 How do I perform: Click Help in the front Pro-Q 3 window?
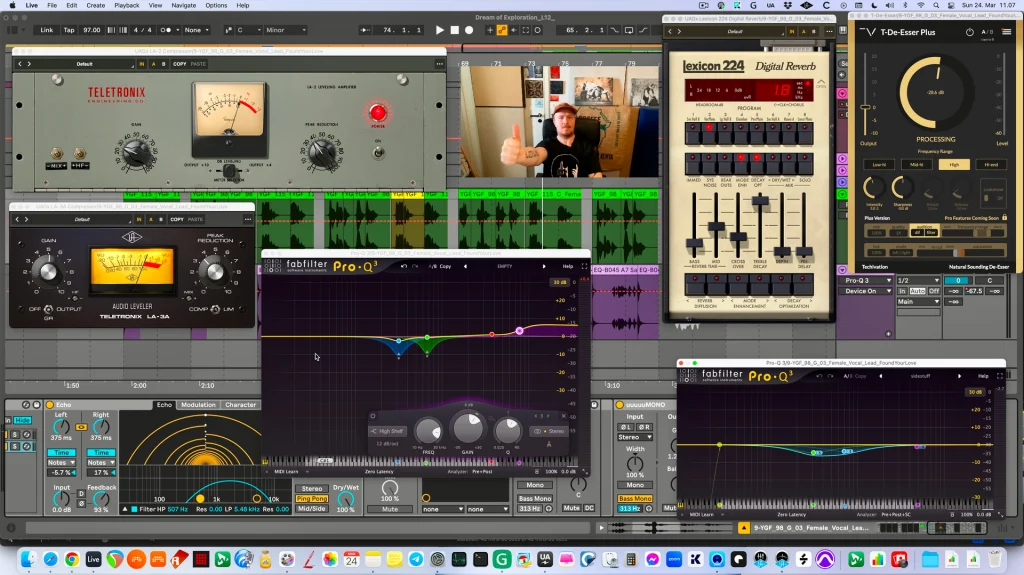(568, 266)
